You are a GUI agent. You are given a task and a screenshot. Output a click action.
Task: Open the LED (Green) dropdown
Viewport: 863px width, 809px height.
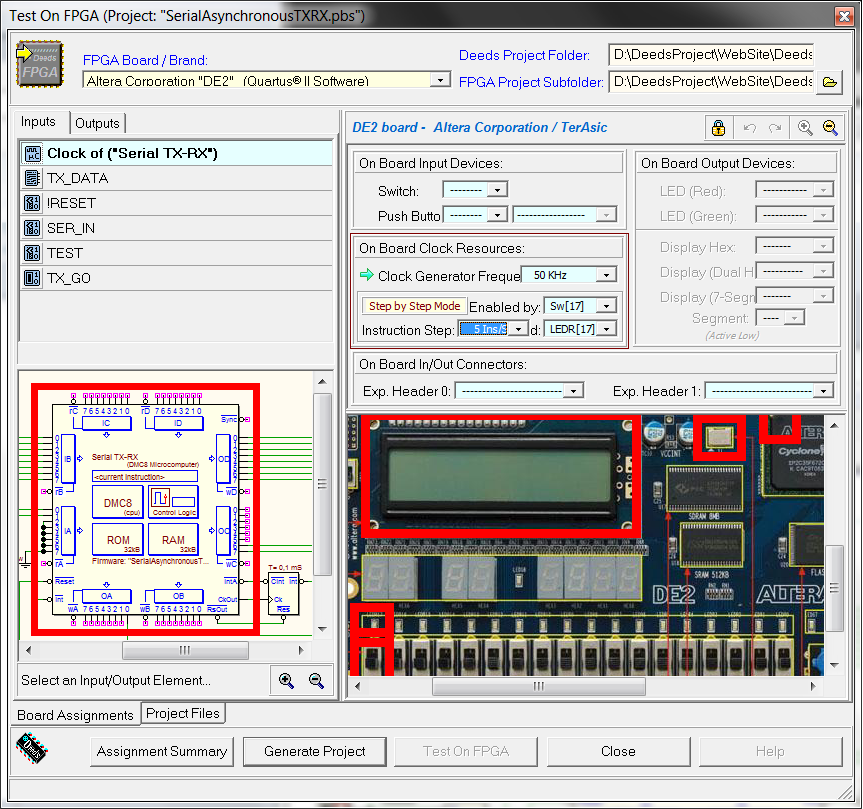[x=823, y=215]
